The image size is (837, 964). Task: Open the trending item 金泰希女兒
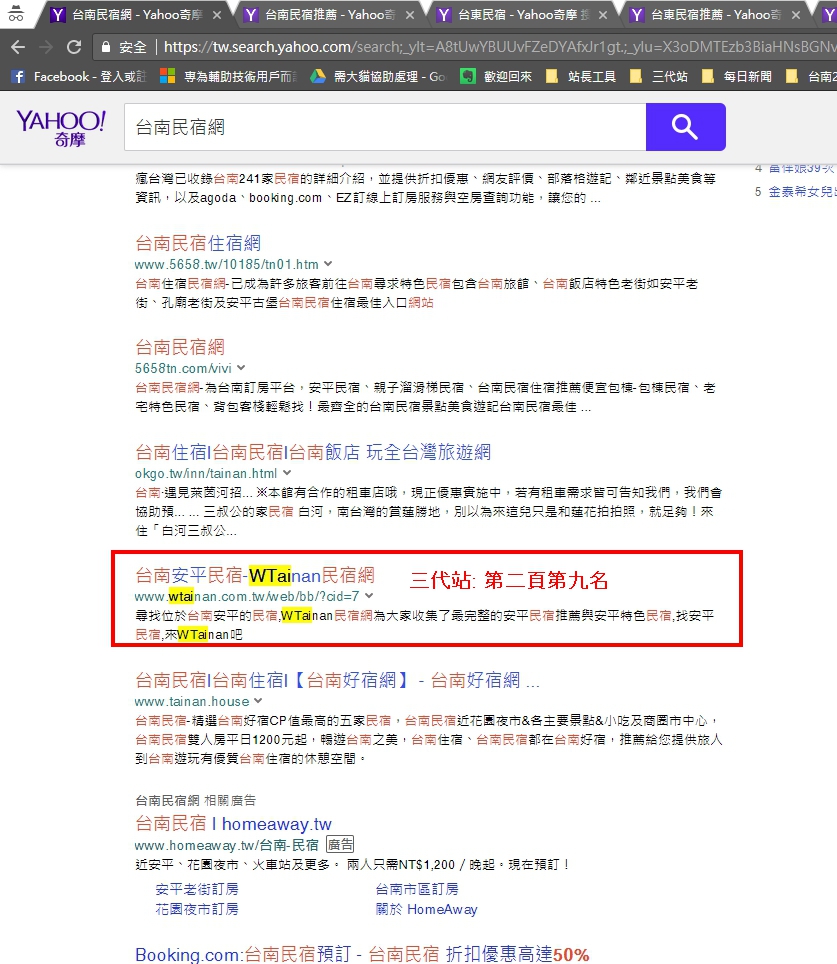pyautogui.click(x=803, y=192)
